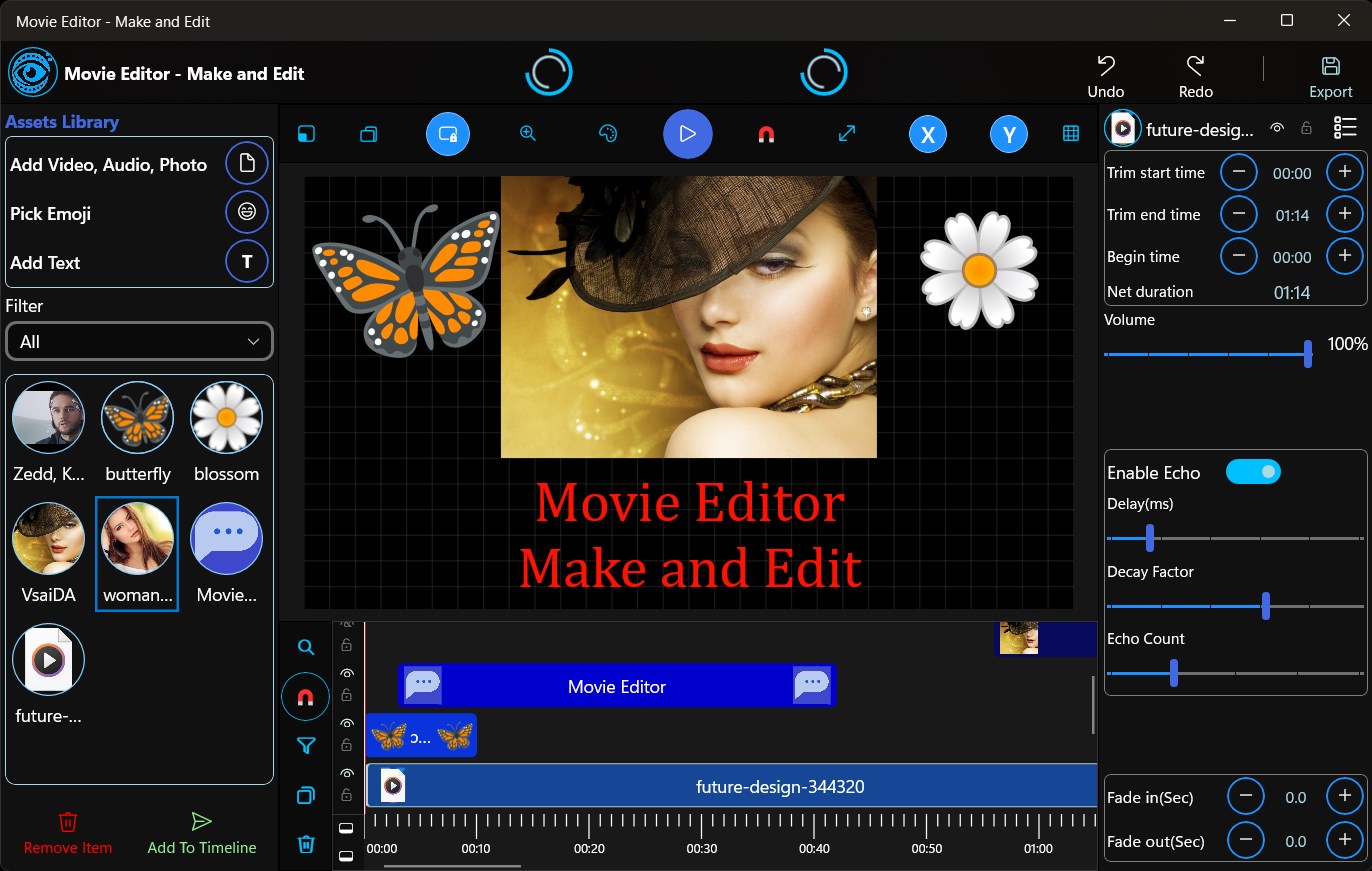Viewport: 1372px width, 871px height.
Task: Increase Trim end time with plus stepper
Action: 1345,214
